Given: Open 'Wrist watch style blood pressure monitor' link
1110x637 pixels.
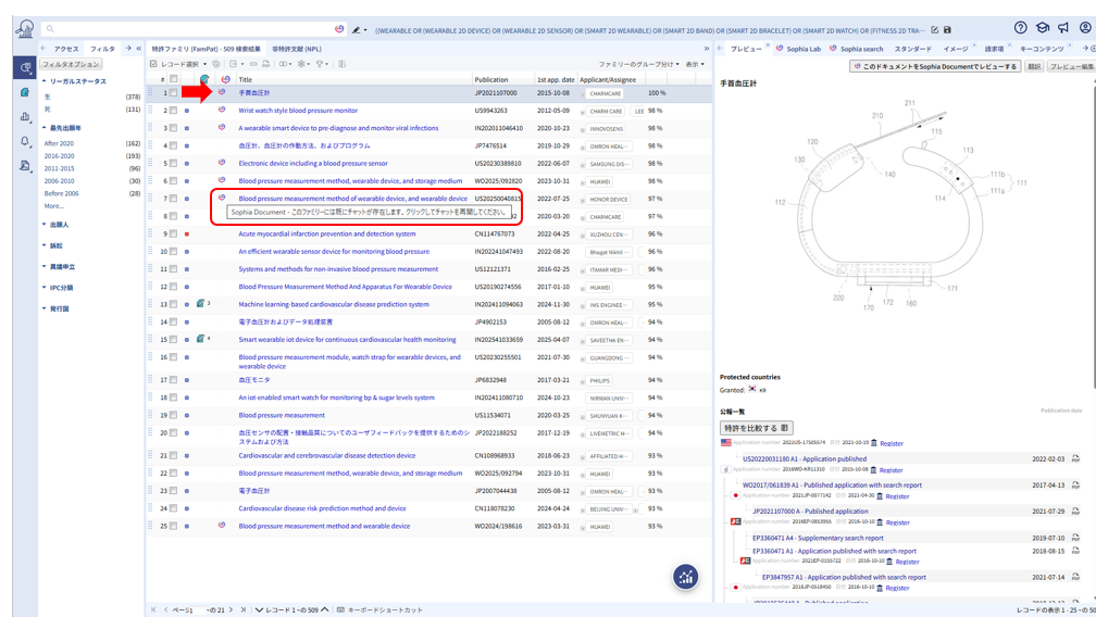Looking at the screenshot, I should tap(298, 110).
